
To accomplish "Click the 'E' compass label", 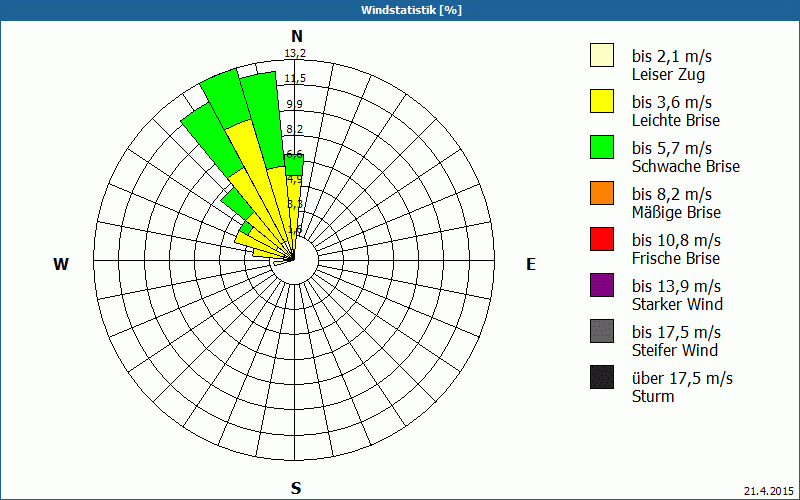I will (x=531, y=264).
